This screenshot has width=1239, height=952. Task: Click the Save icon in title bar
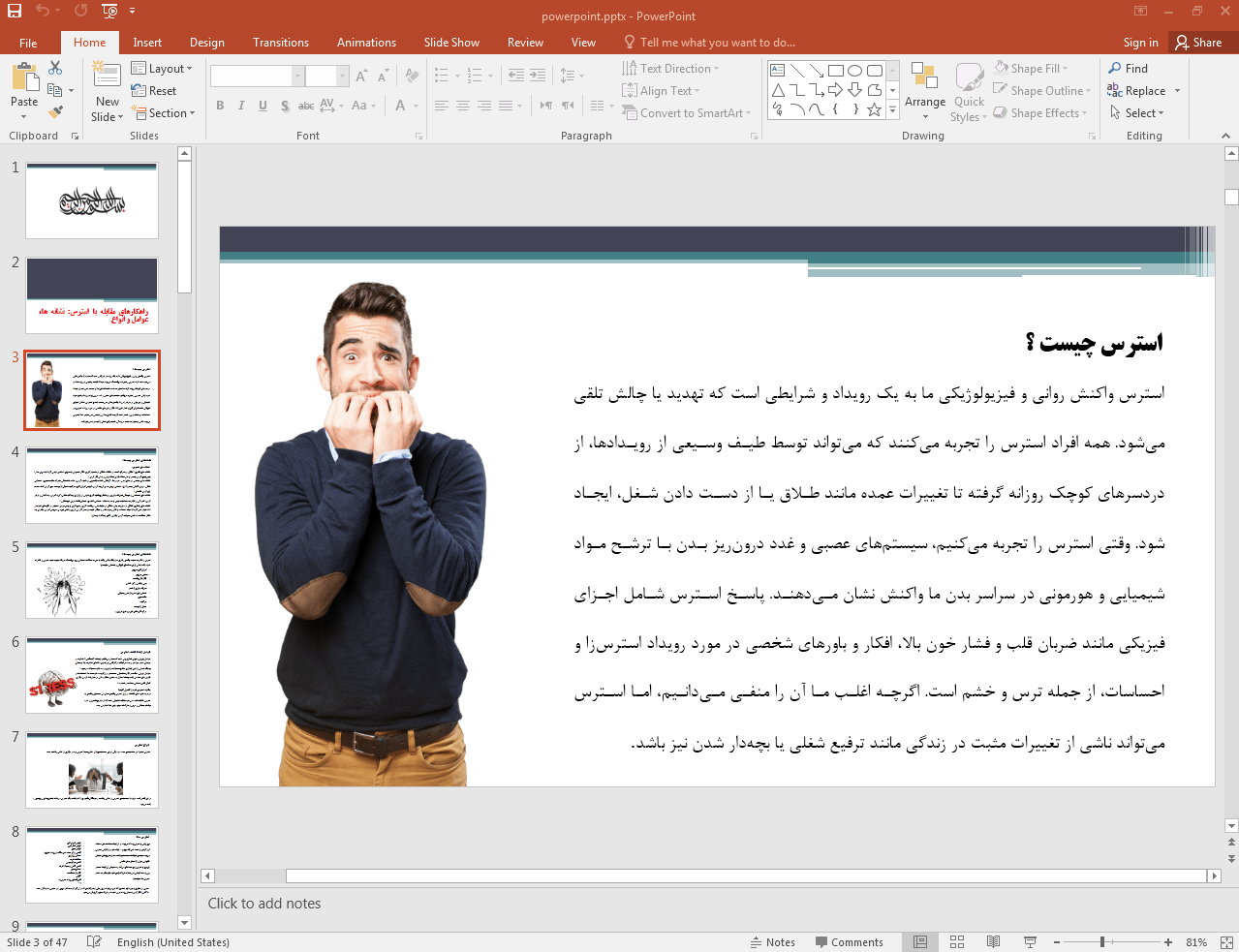click(x=15, y=12)
